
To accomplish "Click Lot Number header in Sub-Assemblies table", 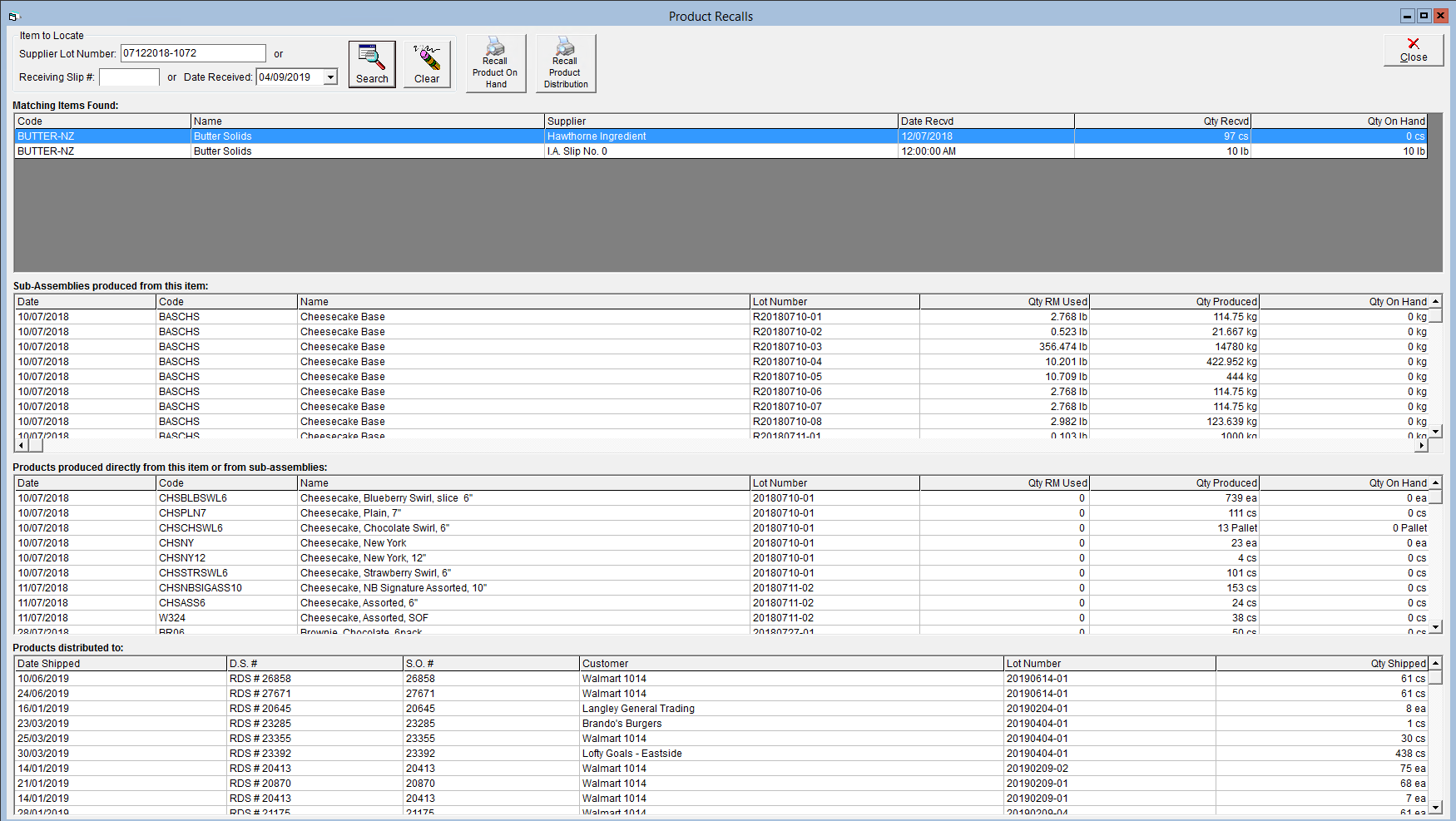I will pyautogui.click(x=834, y=302).
